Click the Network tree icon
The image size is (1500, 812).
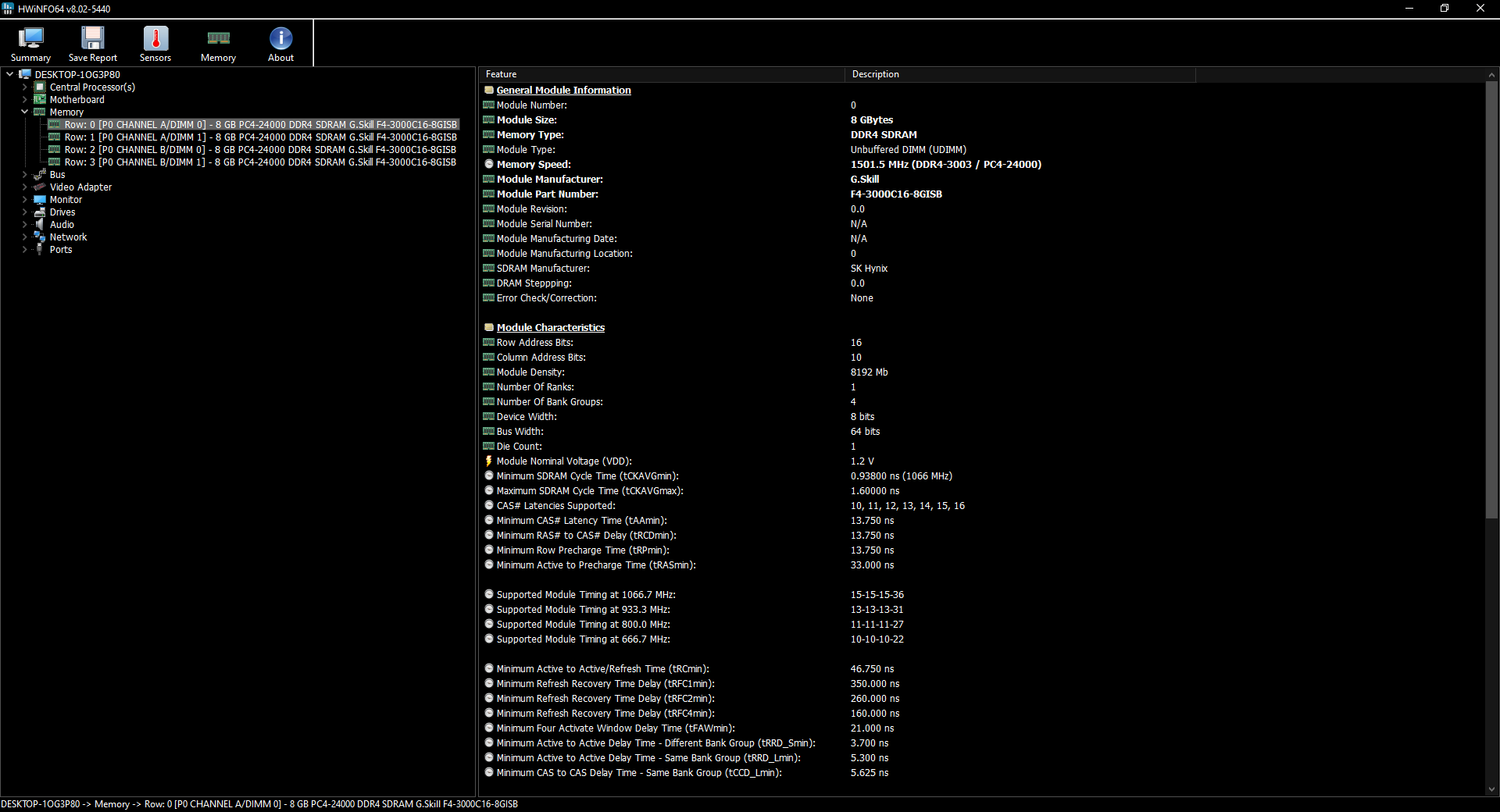pyautogui.click(x=40, y=237)
